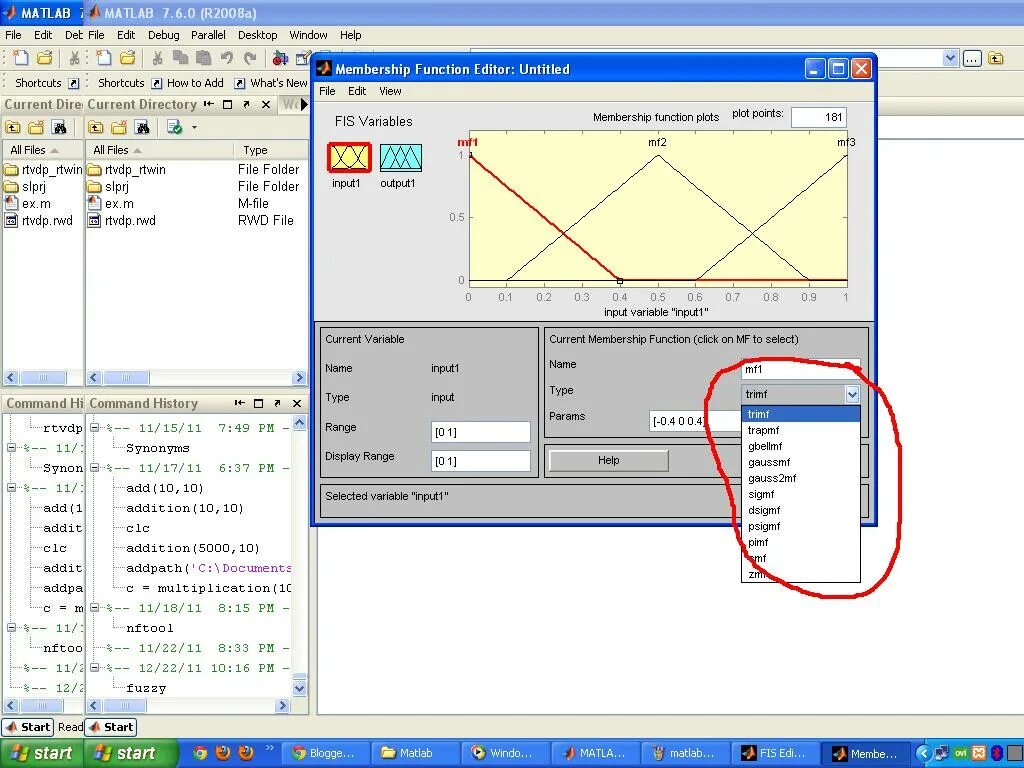Click the Paste icon in MATLAB toolbar
Viewport: 1024px width, 768px height.
[x=203, y=58]
